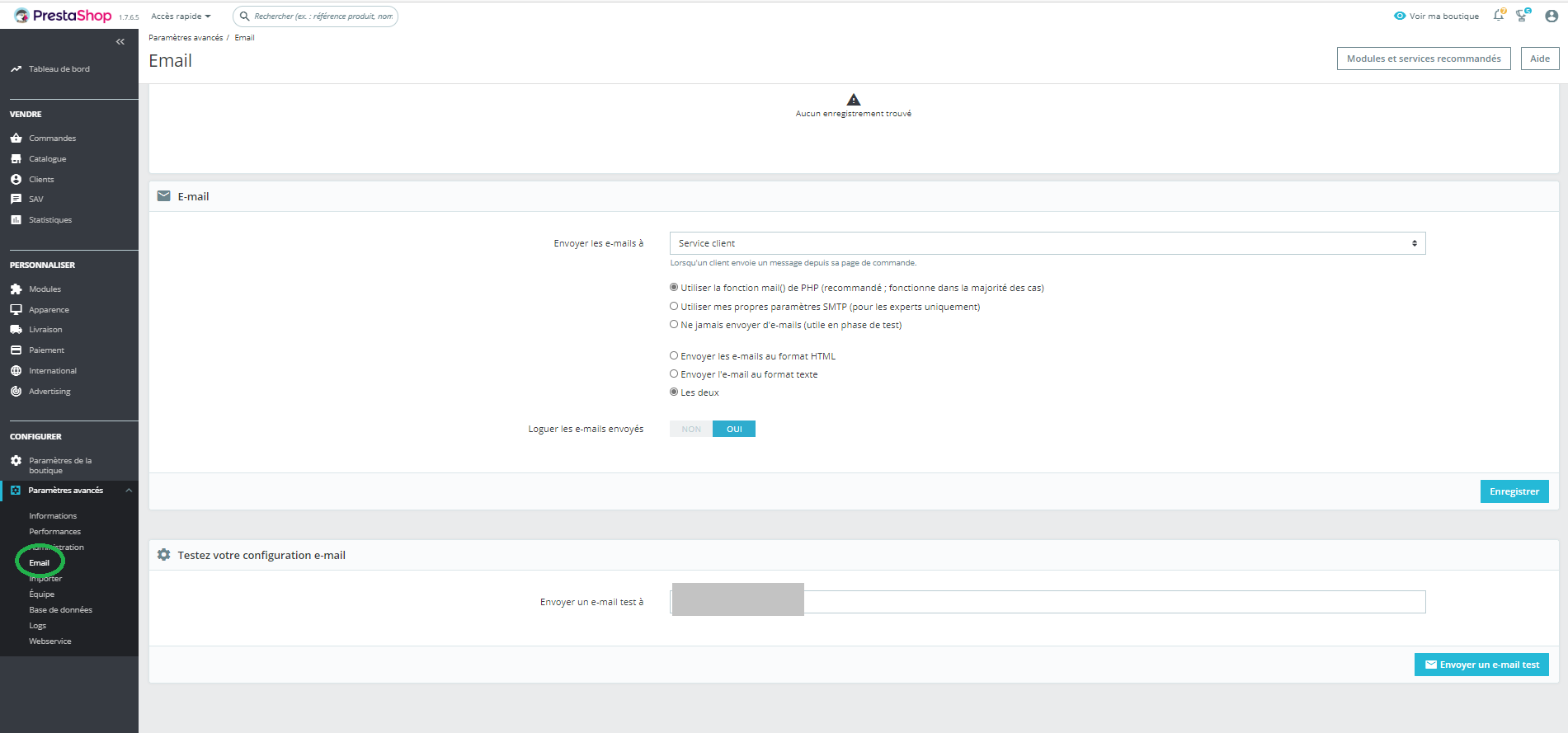1568x733 pixels.
Task: Open Base de données submenu item
Action: point(60,609)
